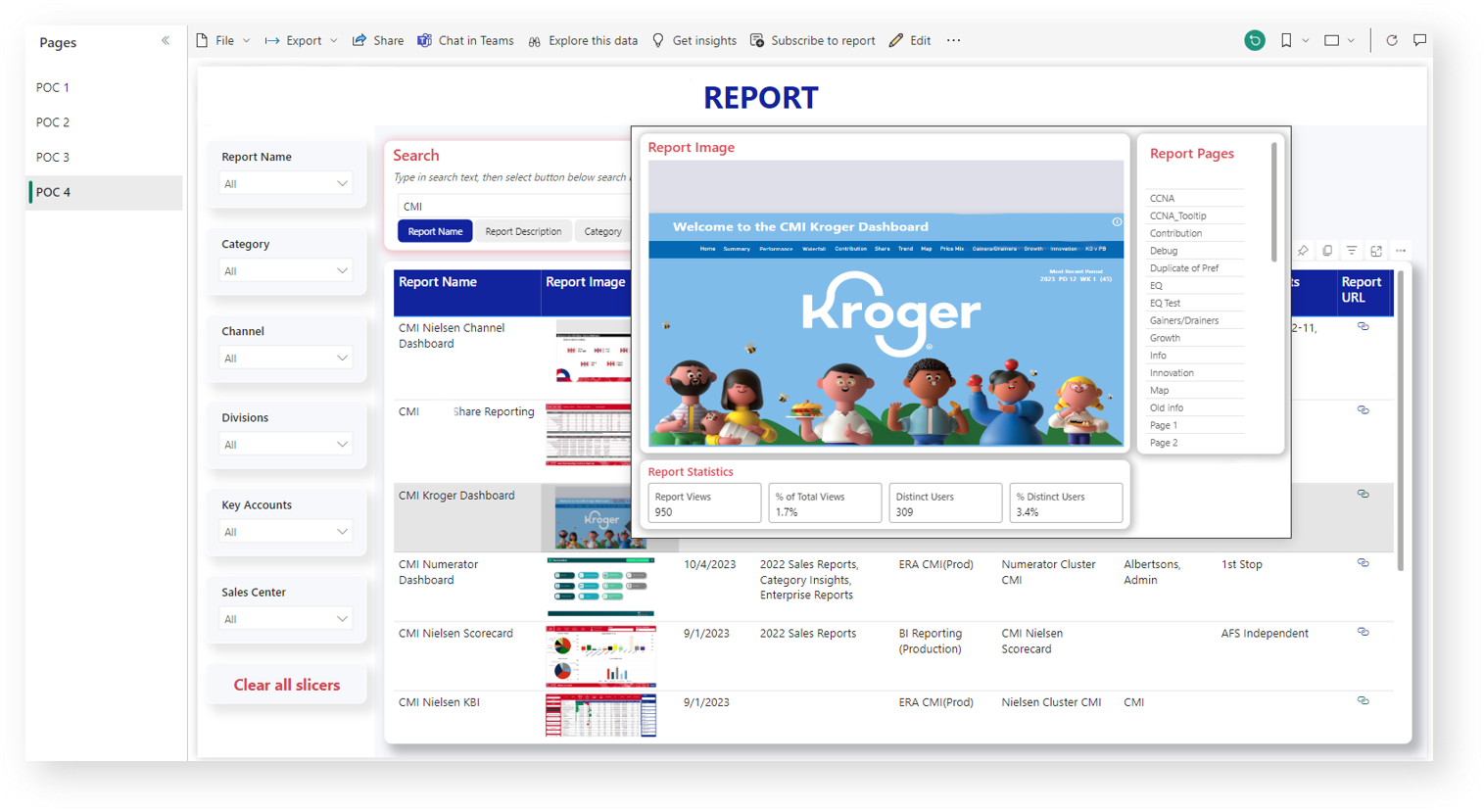
Task: Click the green reset circular icon
Action: pyautogui.click(x=1255, y=40)
